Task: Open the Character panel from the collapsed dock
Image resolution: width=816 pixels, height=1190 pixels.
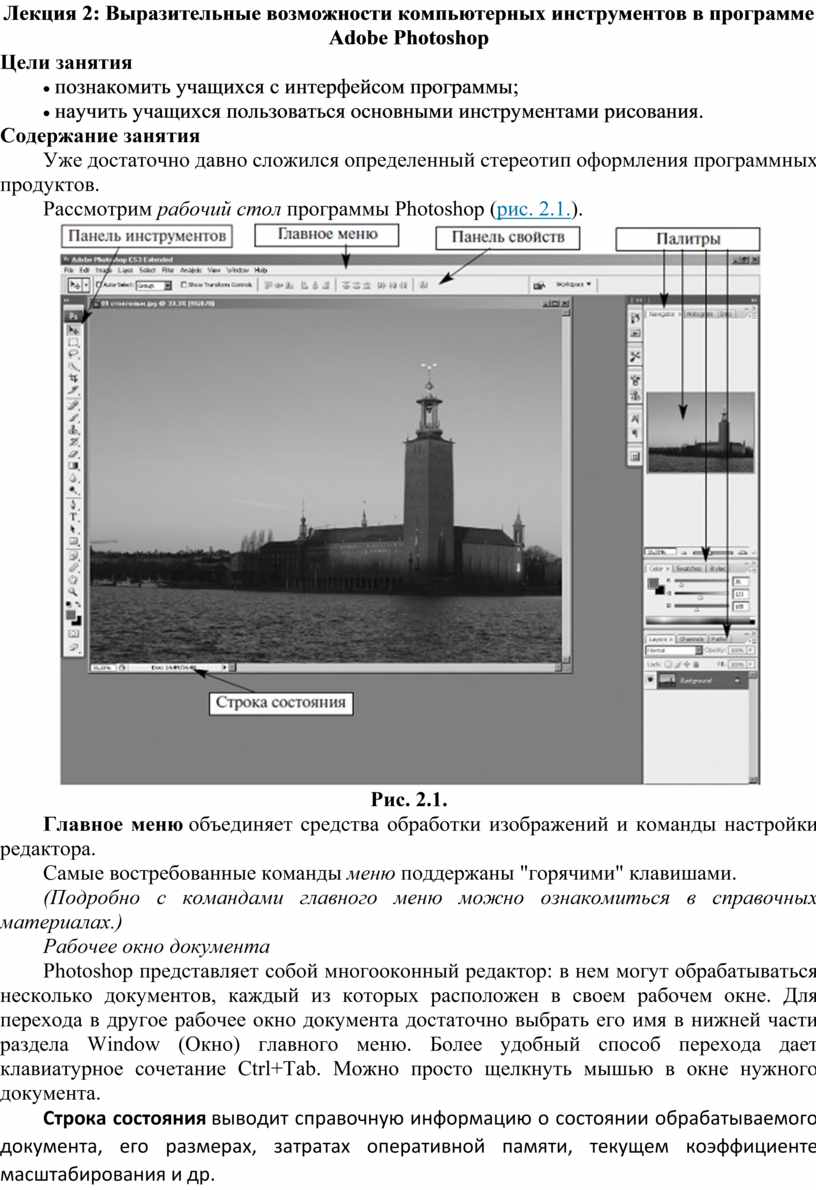Action: coord(635,419)
